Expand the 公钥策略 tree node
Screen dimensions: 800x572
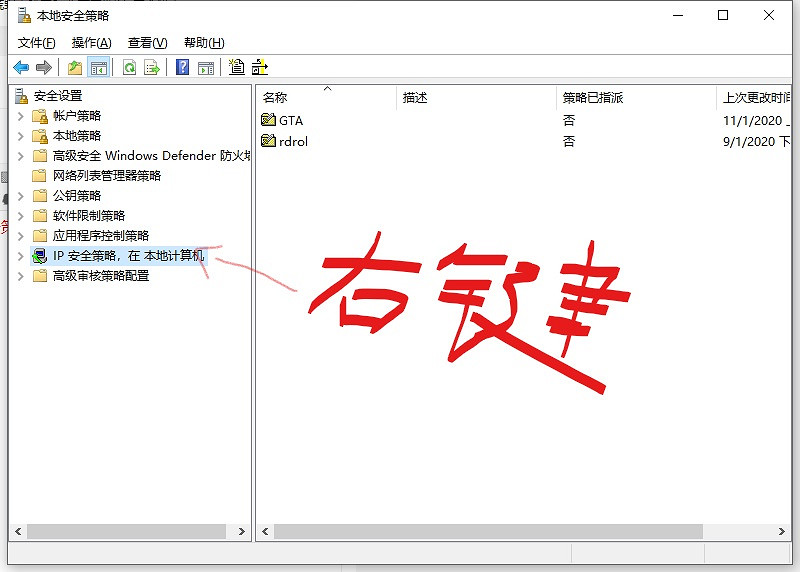pos(21,196)
